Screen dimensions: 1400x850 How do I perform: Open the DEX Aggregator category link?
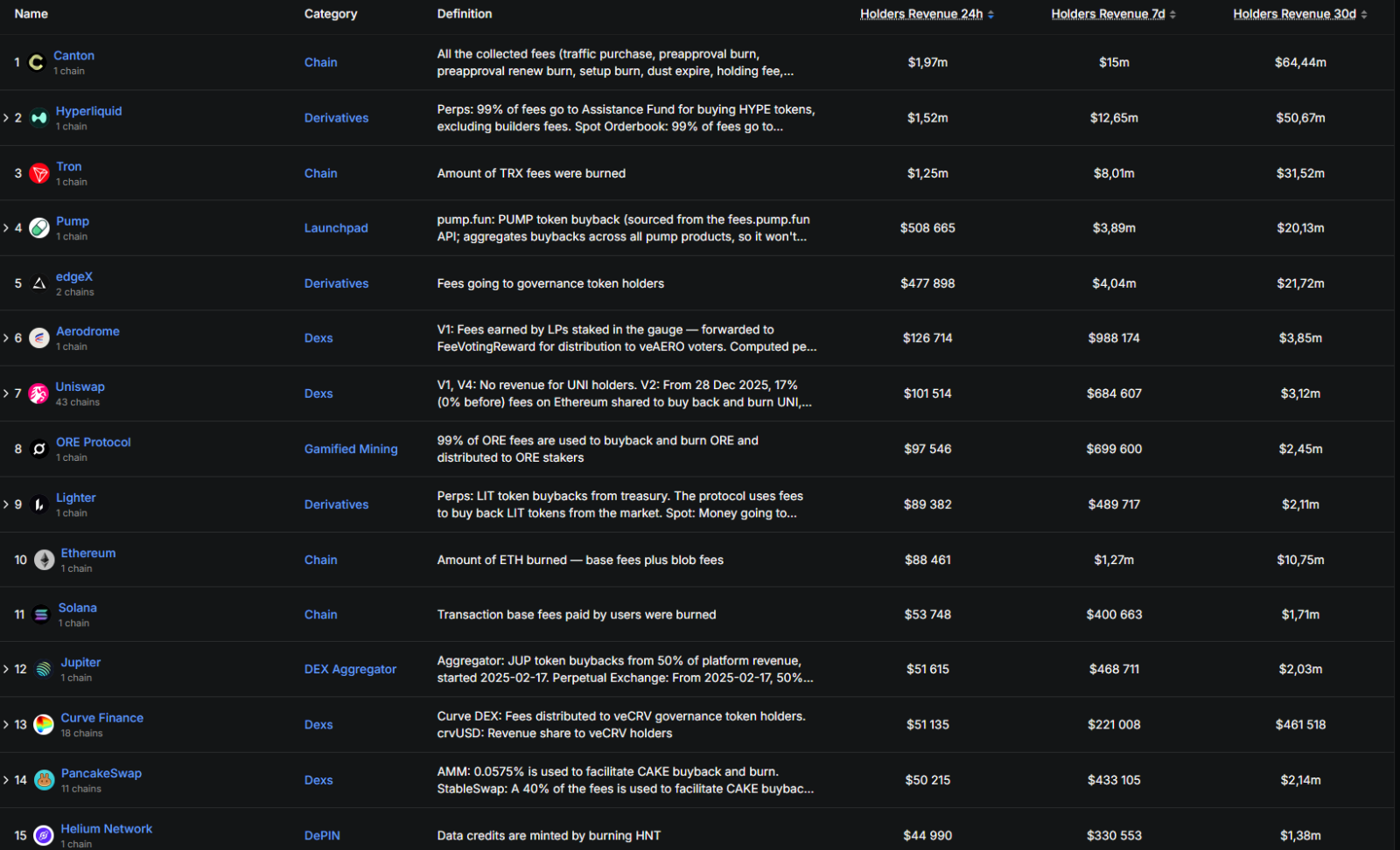pos(350,669)
